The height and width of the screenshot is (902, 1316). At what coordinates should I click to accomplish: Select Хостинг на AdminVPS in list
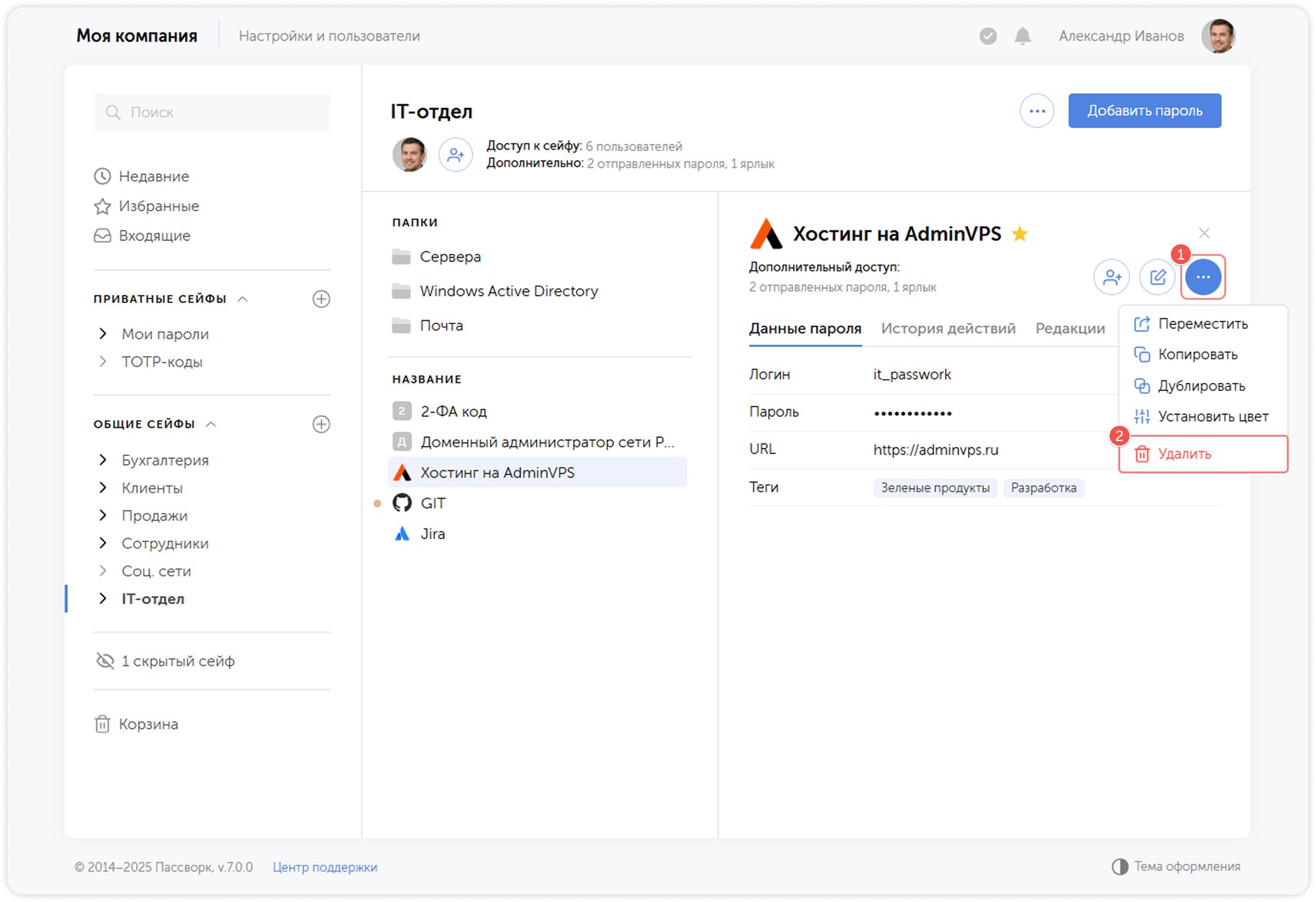(x=537, y=473)
